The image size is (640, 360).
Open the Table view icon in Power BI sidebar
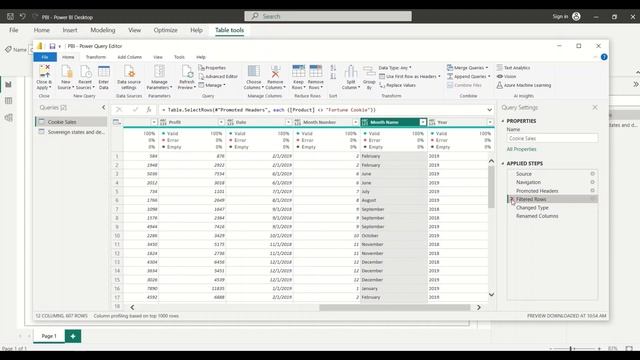point(9,101)
